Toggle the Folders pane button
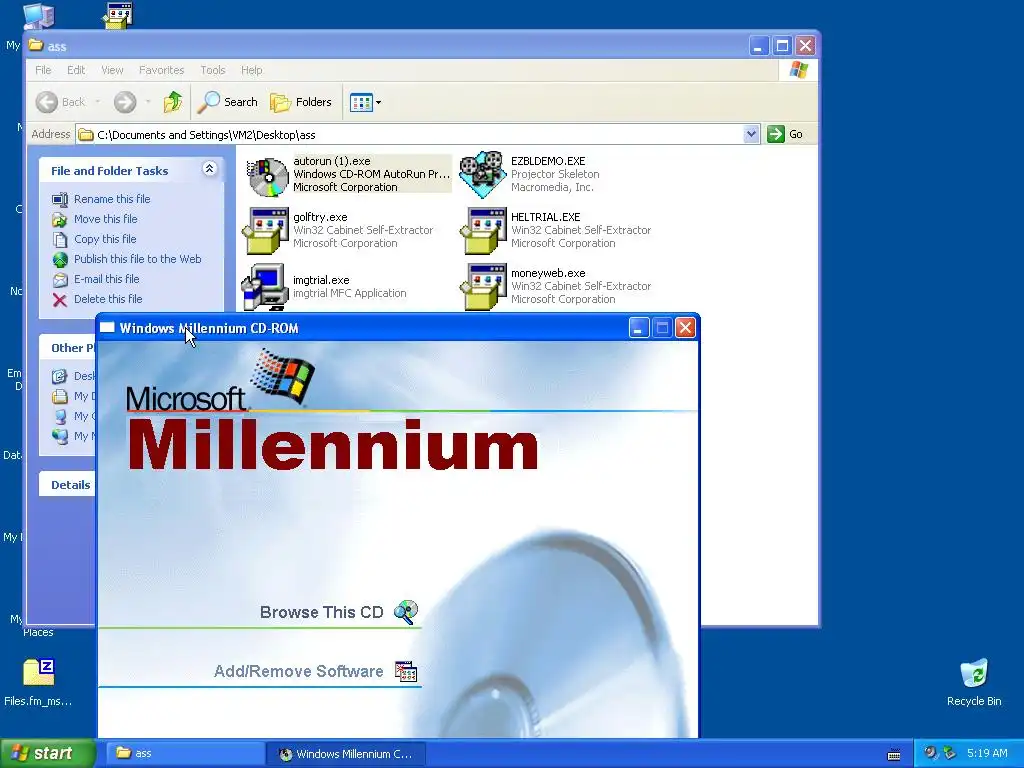This screenshot has width=1024, height=768. [301, 102]
